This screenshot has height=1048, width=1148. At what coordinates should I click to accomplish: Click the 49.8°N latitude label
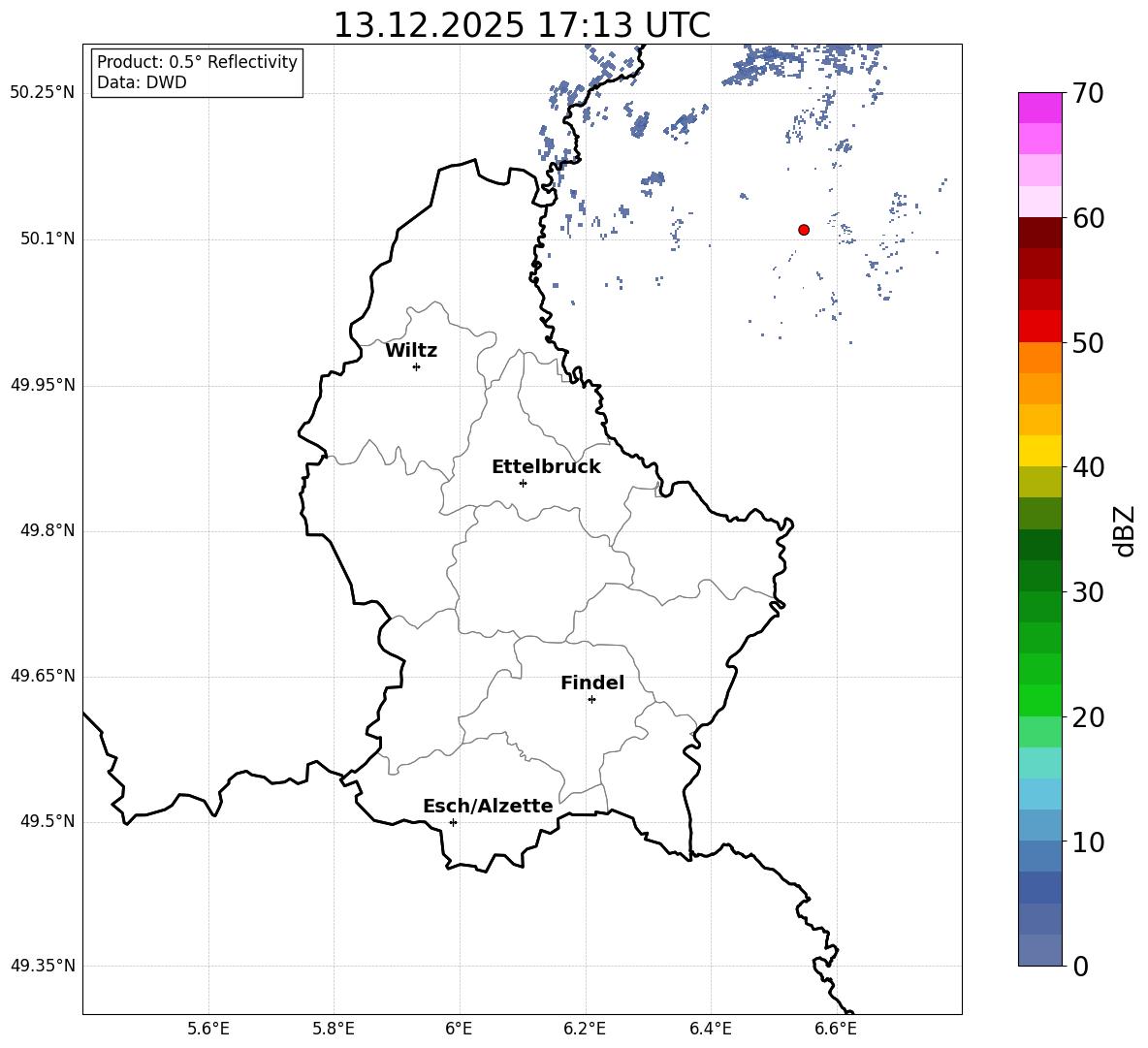[48, 530]
